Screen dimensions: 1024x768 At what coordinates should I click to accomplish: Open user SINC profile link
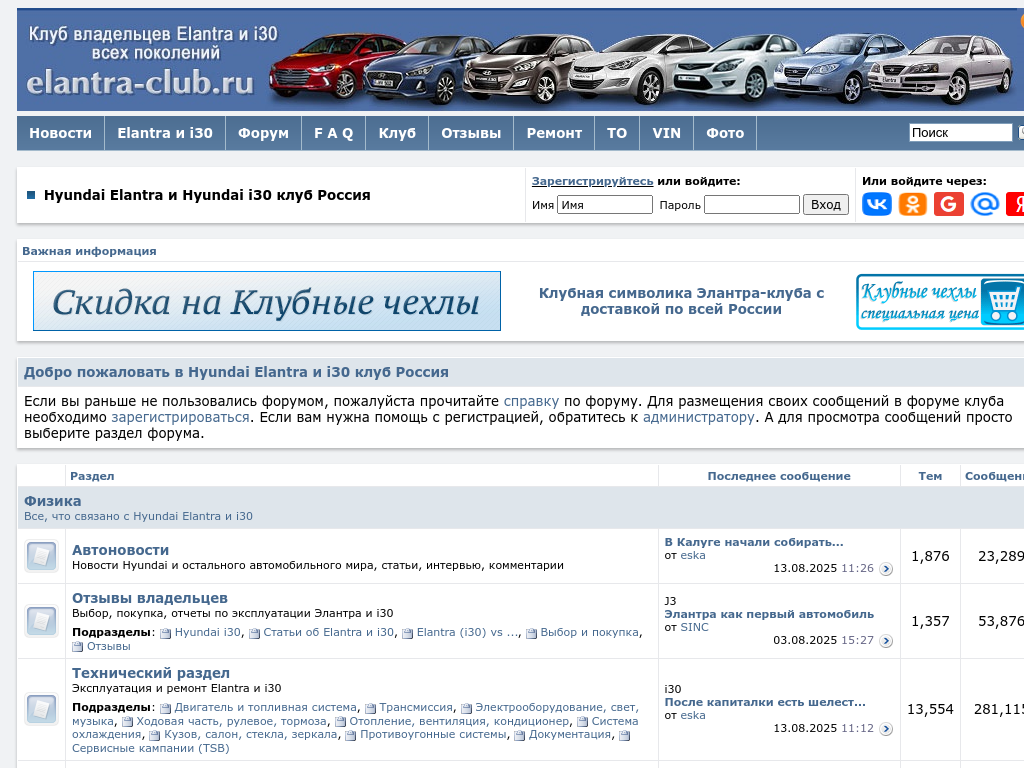coord(694,627)
